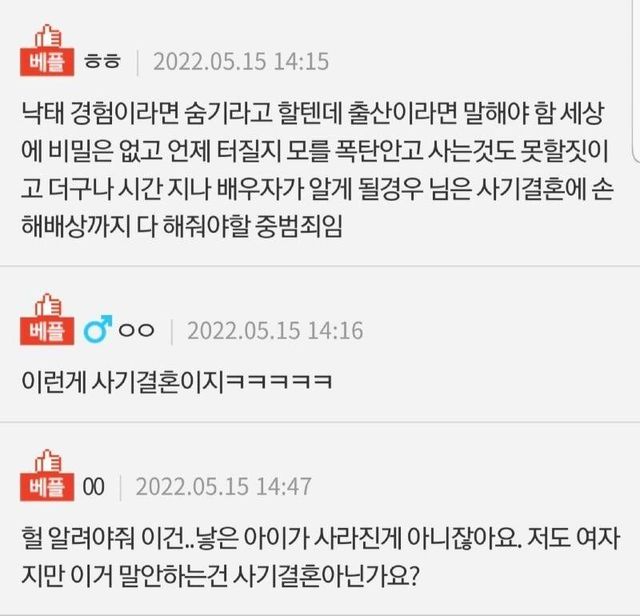Click the thumbs-up icon above ㅎㅎ's 베플 badge
Screen dimensions: 640x616
48,36
